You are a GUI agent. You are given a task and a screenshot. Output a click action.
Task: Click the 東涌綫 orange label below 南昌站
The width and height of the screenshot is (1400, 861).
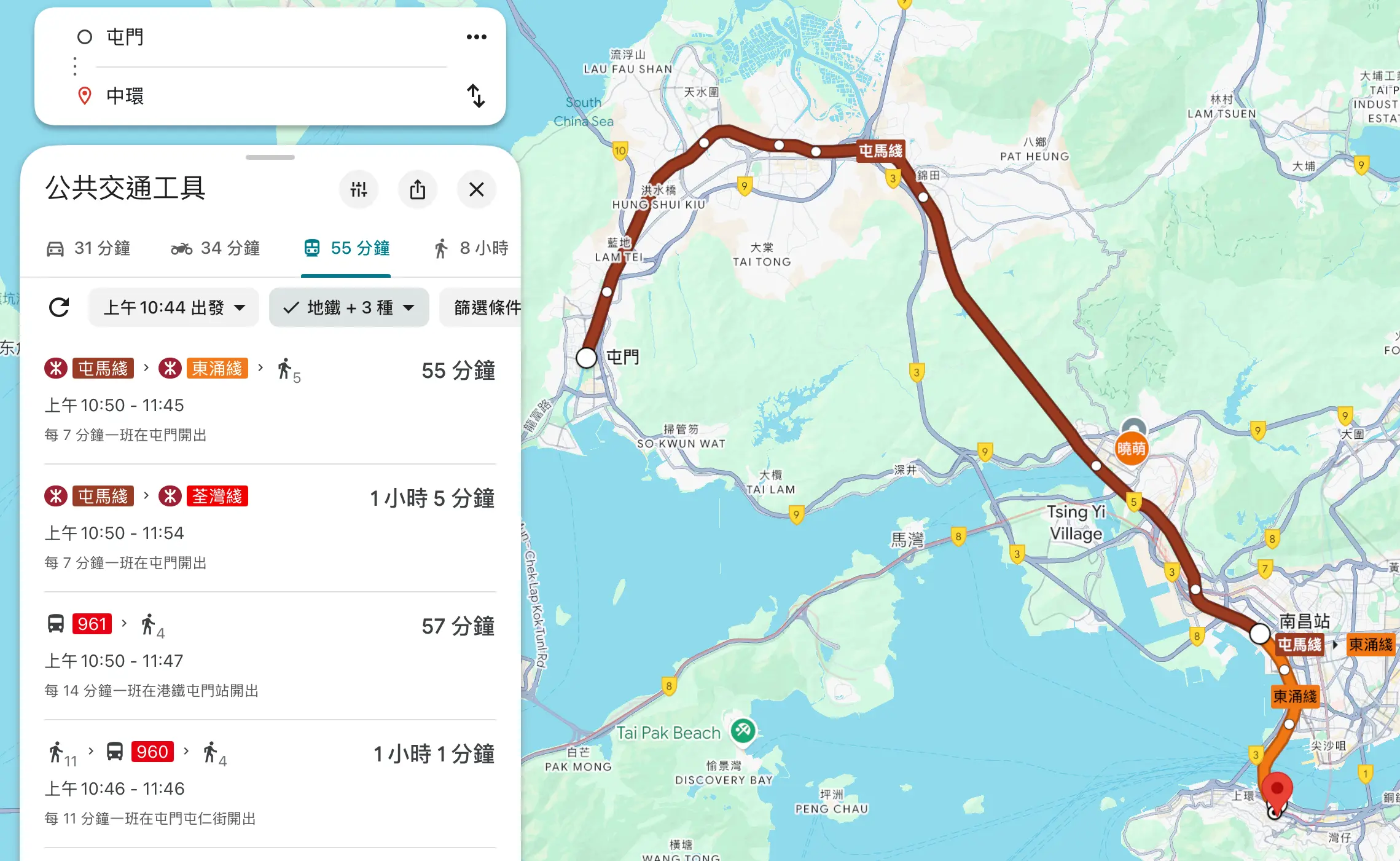click(1295, 696)
